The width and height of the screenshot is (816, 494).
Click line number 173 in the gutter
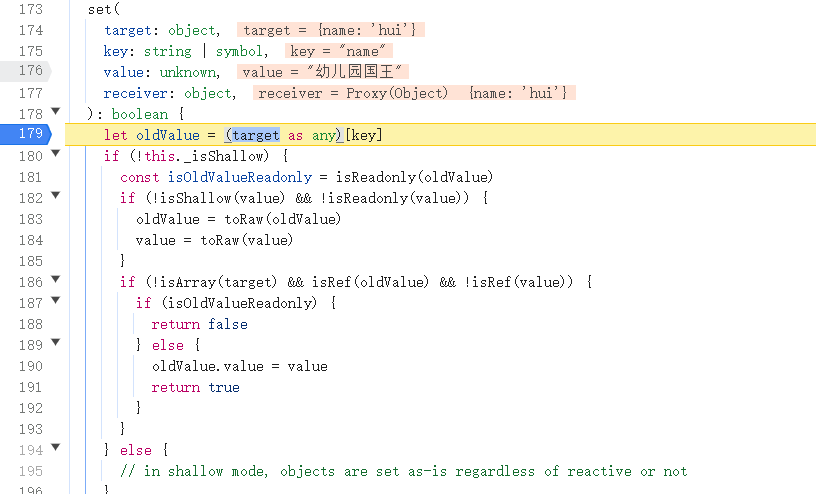30,9
